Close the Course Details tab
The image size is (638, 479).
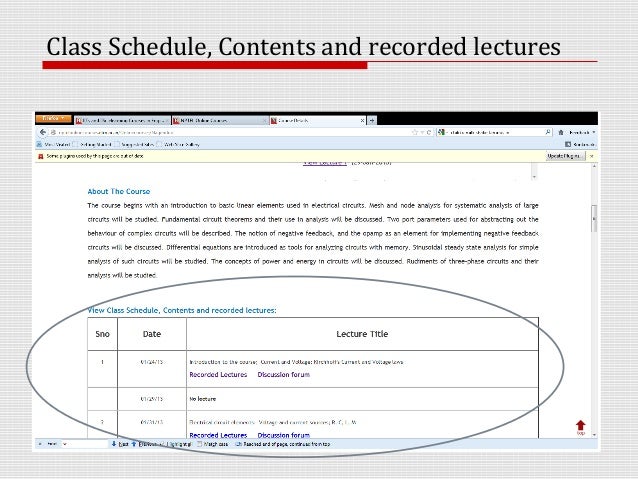[x=362, y=120]
